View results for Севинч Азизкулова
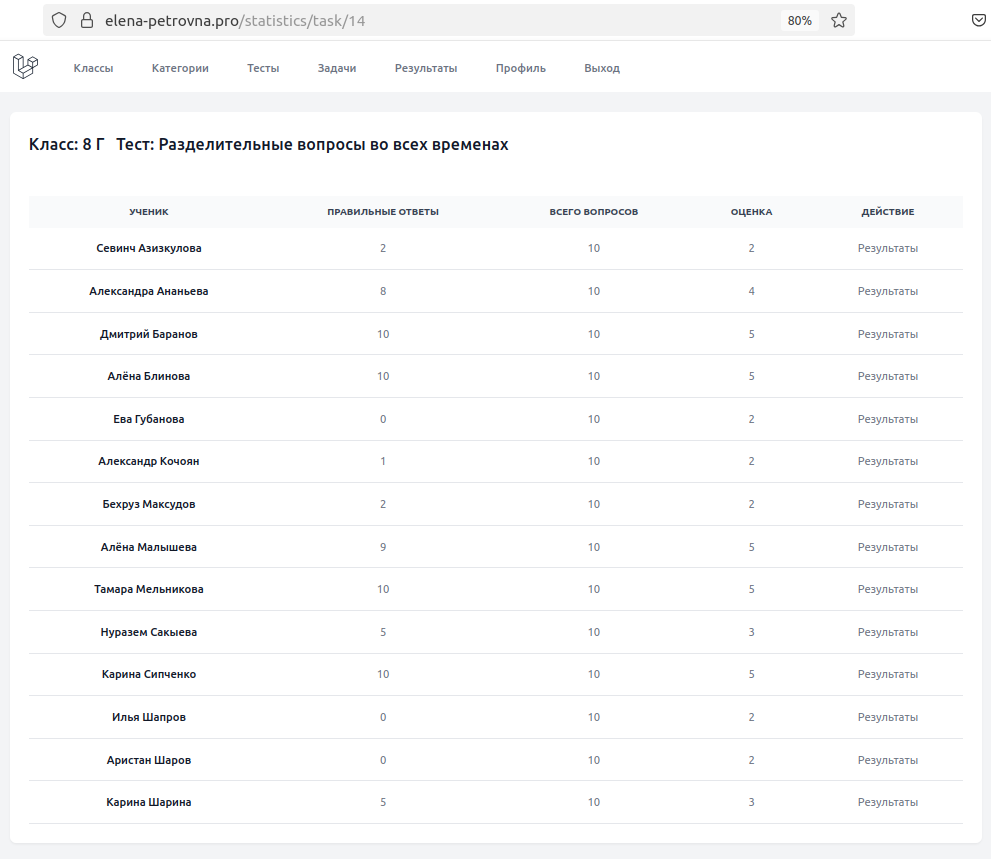Viewport: 991px width, 859px height. (x=887, y=248)
